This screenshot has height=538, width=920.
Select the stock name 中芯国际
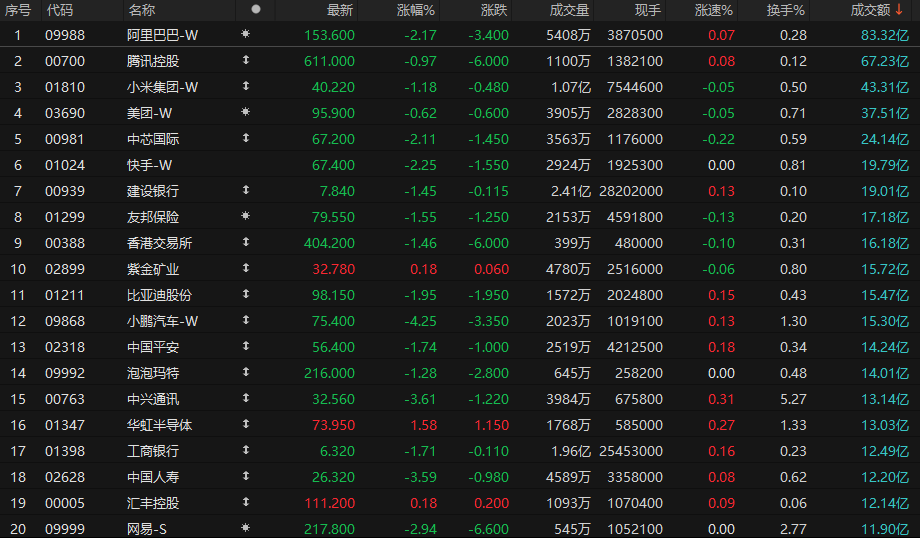coord(153,139)
